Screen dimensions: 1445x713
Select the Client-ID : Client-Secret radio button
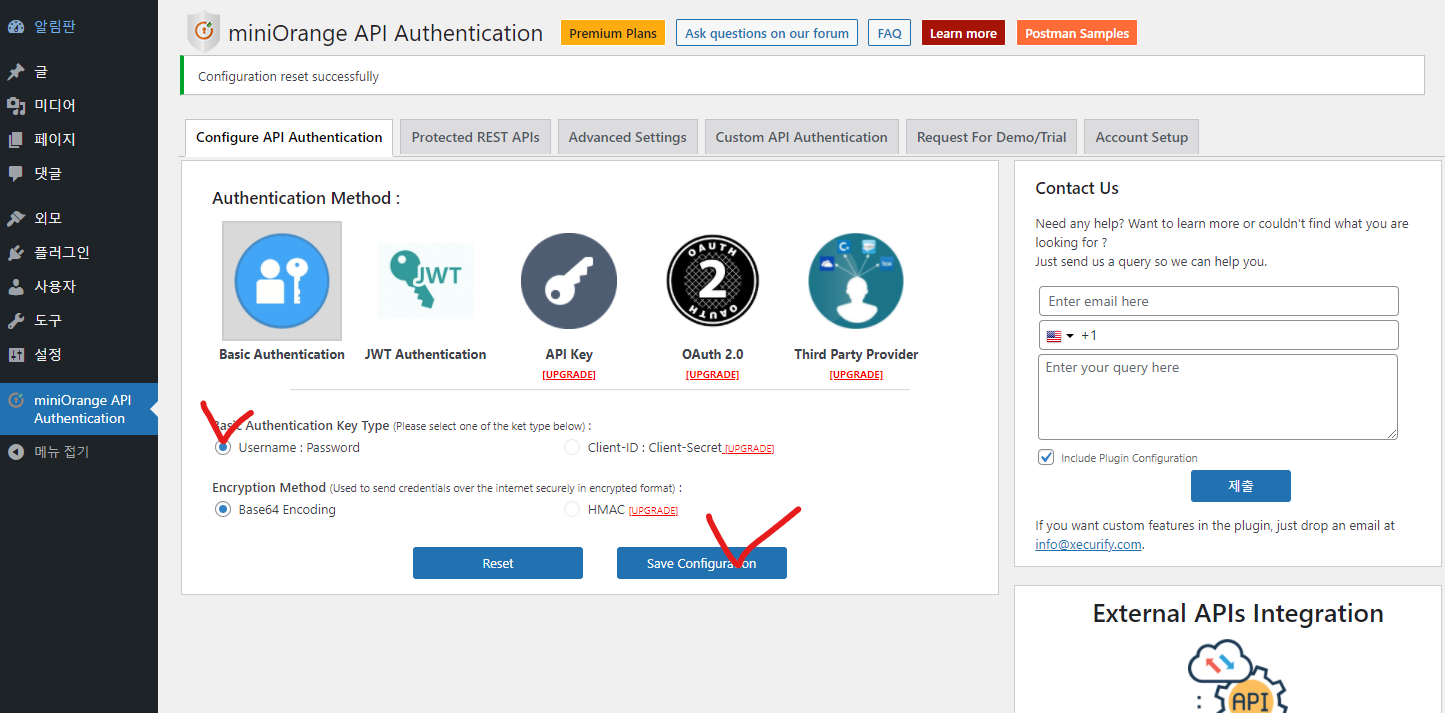pyautogui.click(x=572, y=448)
